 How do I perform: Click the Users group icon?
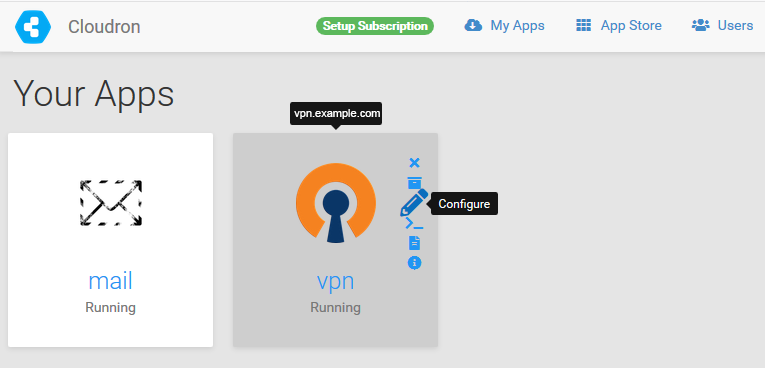click(701, 25)
